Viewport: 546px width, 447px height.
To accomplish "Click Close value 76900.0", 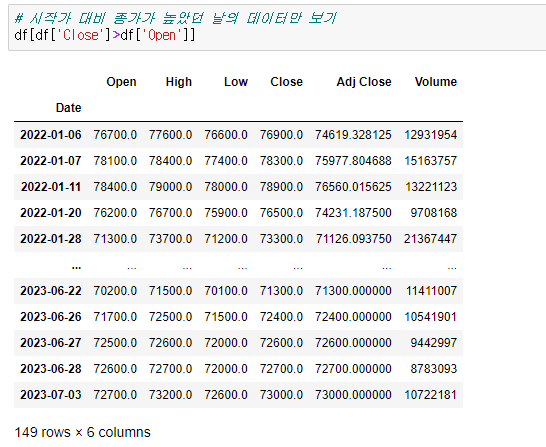I will [281, 135].
